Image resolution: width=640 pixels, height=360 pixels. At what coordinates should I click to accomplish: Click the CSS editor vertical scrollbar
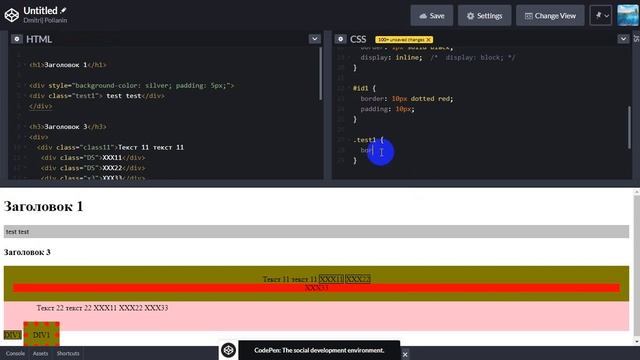point(629,127)
